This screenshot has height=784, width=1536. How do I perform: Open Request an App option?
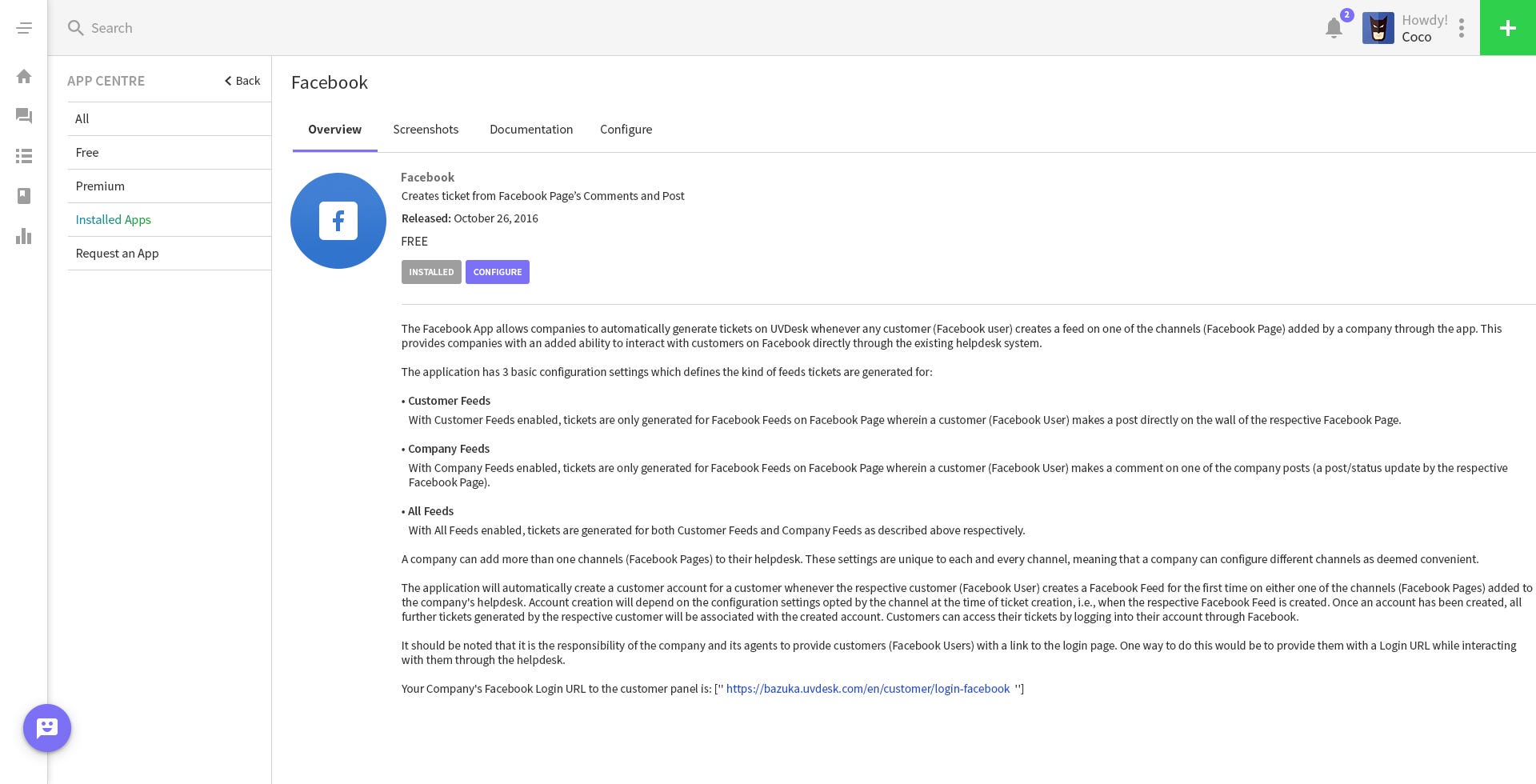coord(170,253)
